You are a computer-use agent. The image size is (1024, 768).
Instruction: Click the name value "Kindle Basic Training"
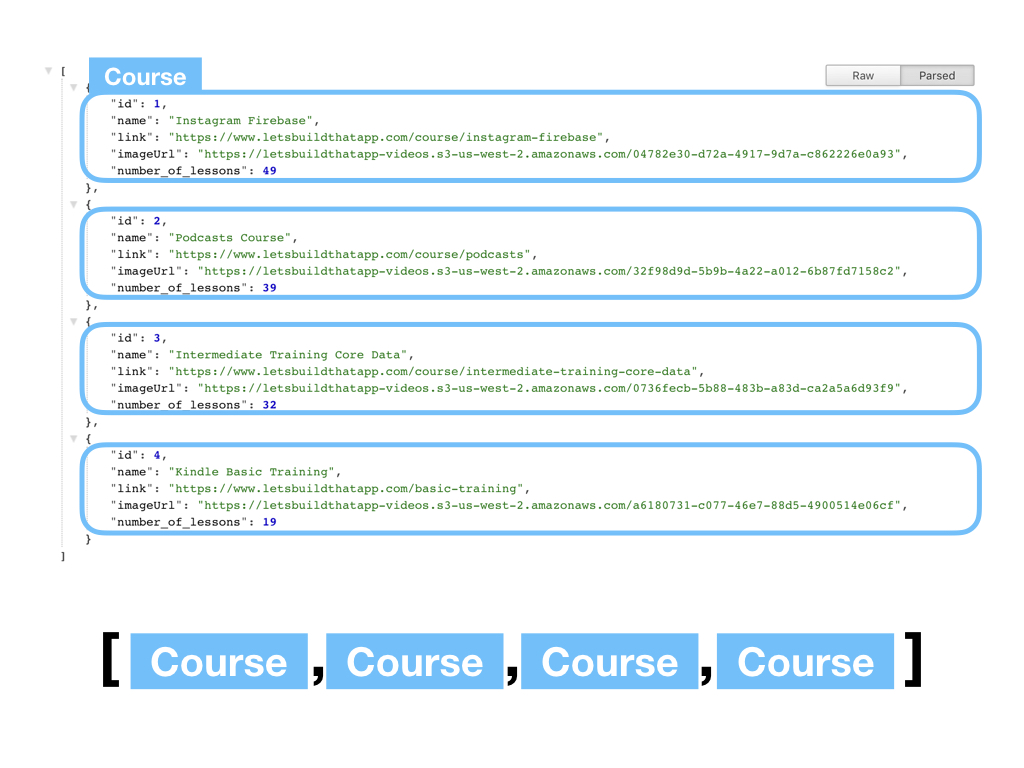point(251,472)
